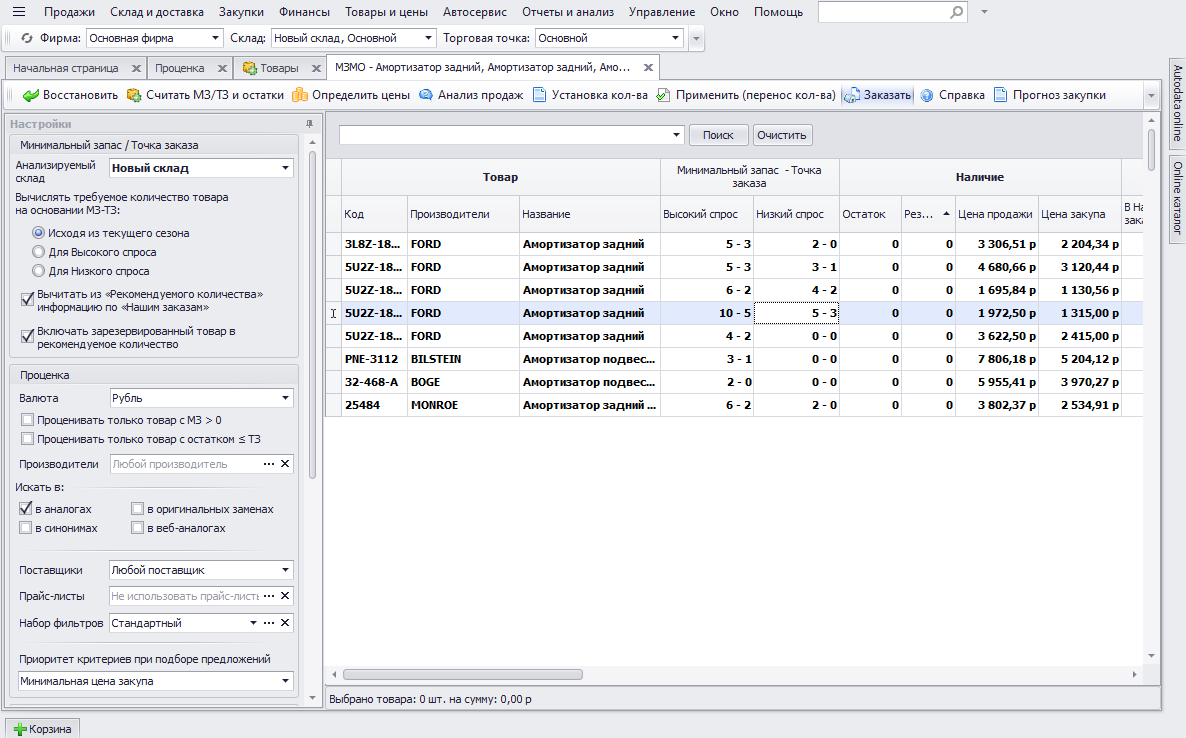This screenshot has width=1186, height=738.
Task: Close the Начальная страница tab
Action: [136, 68]
